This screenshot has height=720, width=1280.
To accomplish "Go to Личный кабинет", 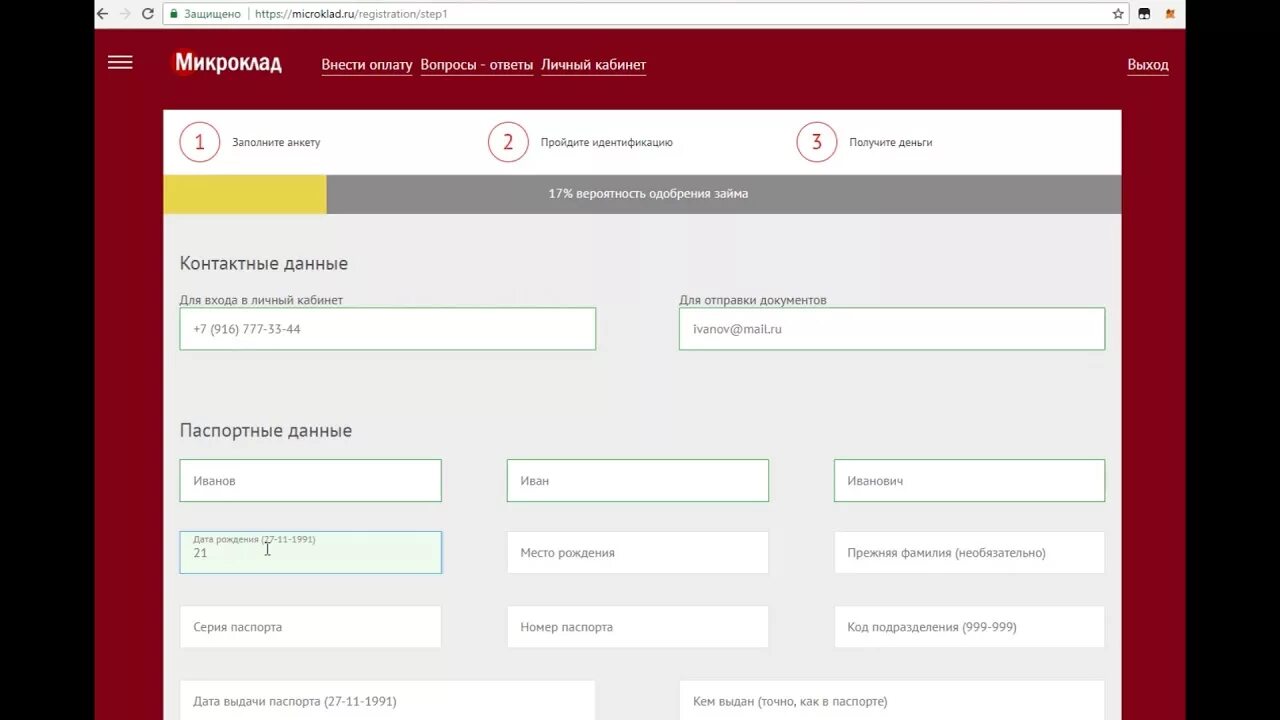I will pyautogui.click(x=594, y=65).
